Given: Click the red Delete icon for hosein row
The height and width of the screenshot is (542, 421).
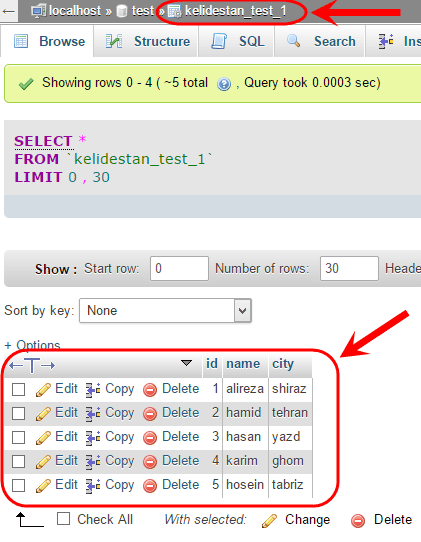Looking at the screenshot, I should (x=150, y=486).
